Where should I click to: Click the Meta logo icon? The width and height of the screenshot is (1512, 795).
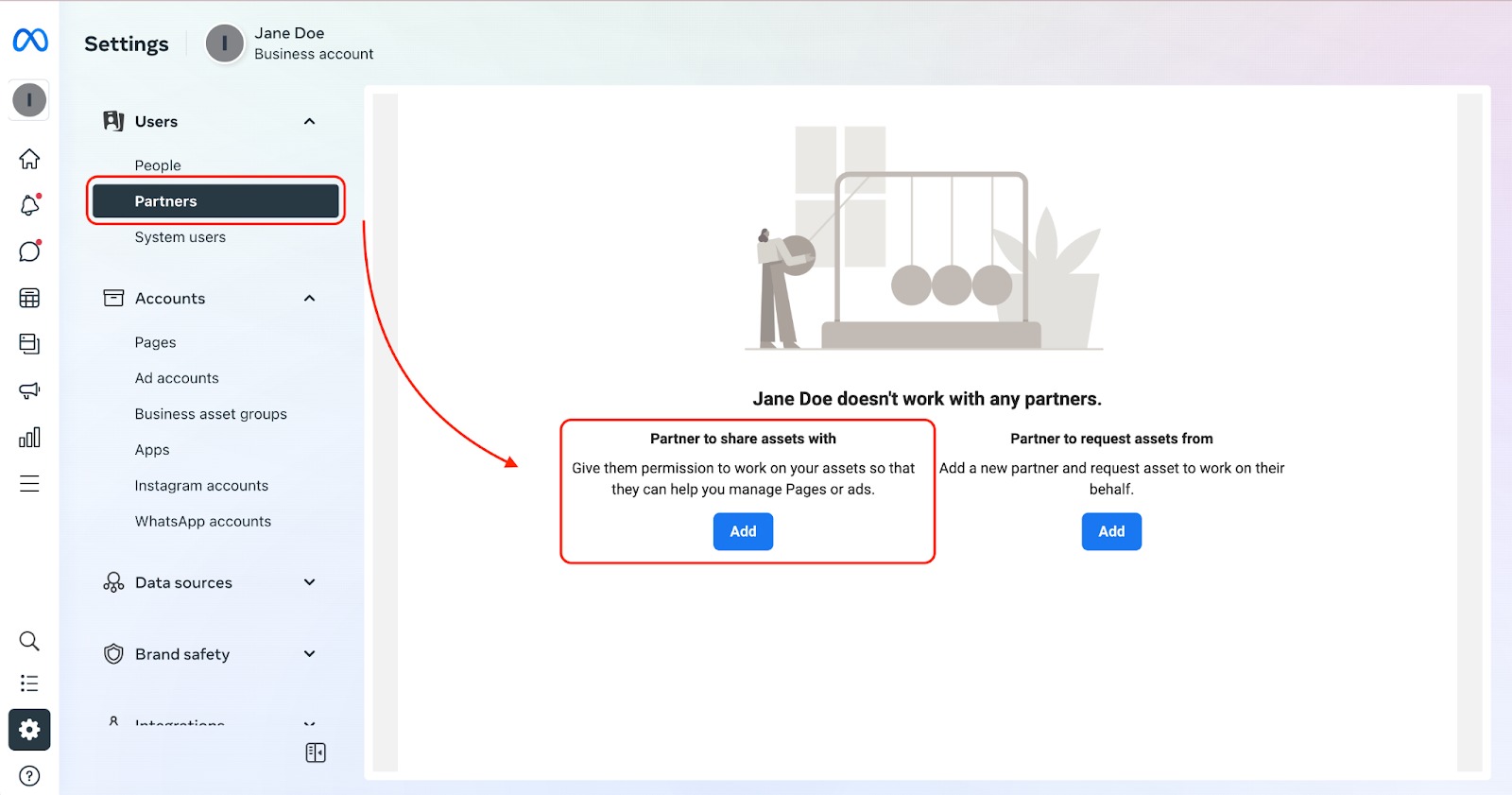tap(30, 41)
